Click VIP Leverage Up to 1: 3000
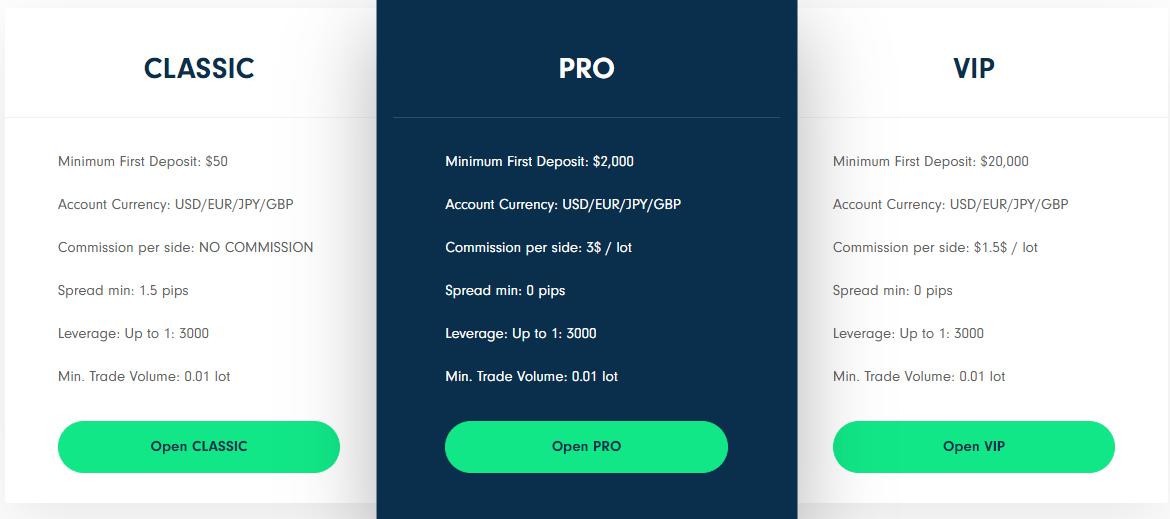 coord(908,333)
